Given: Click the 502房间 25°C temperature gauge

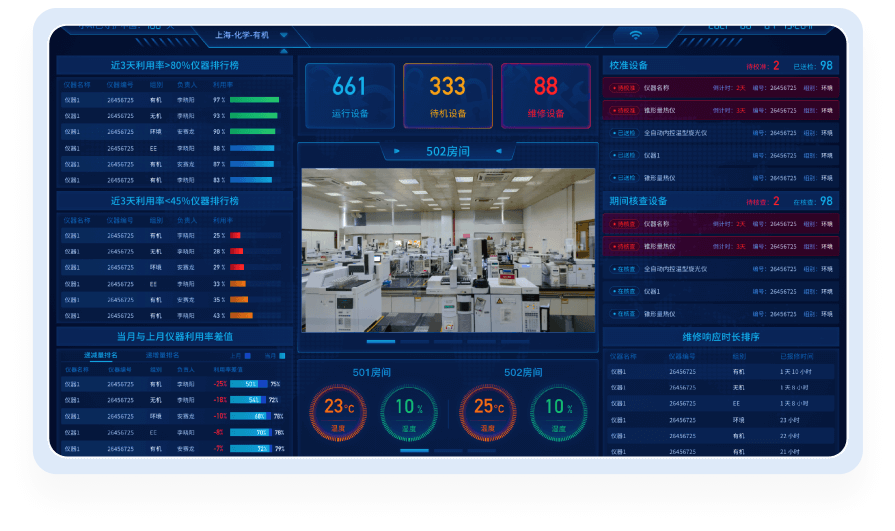Looking at the screenshot, I should point(488,413).
